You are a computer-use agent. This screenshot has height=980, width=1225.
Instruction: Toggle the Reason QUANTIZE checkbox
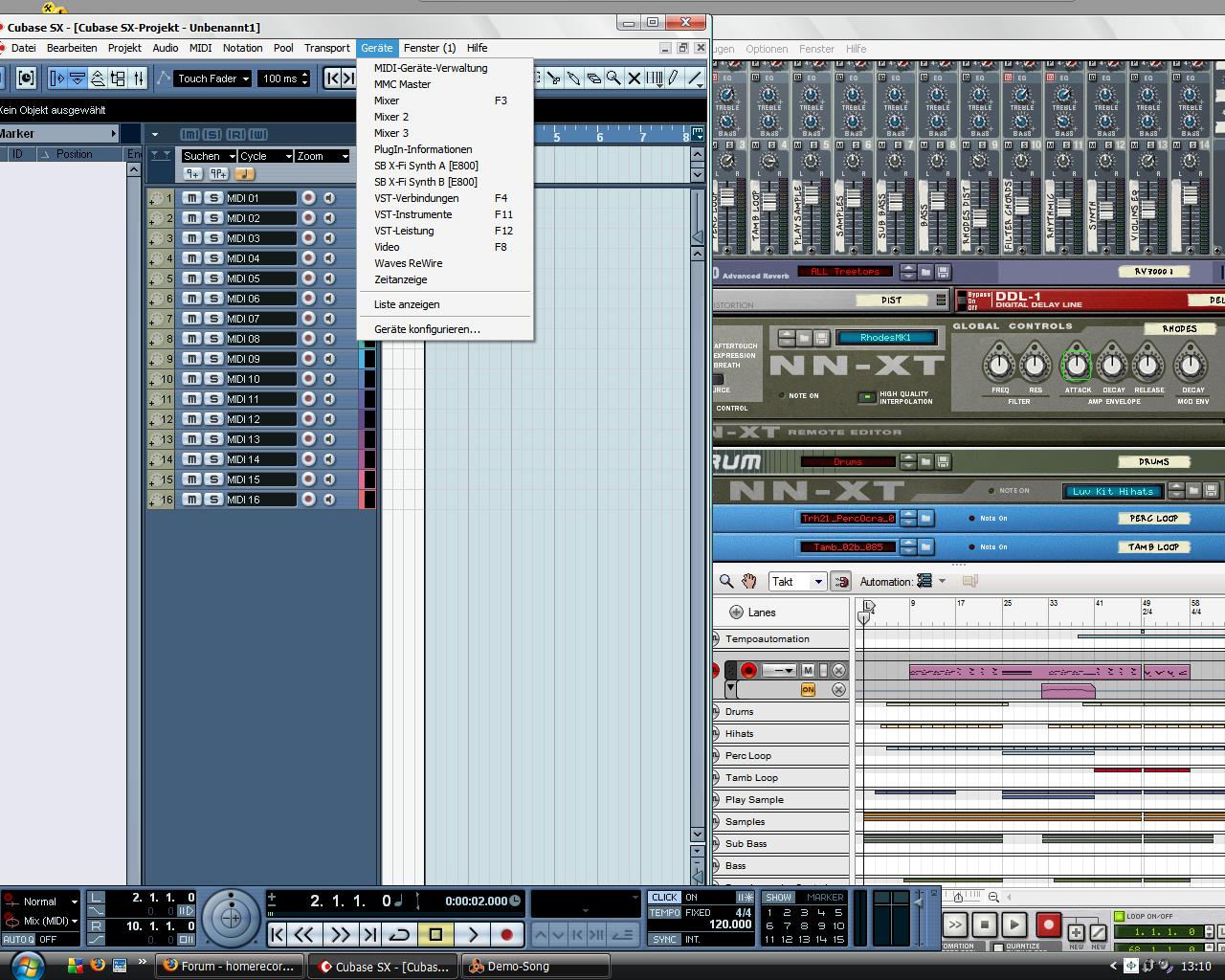[998, 947]
